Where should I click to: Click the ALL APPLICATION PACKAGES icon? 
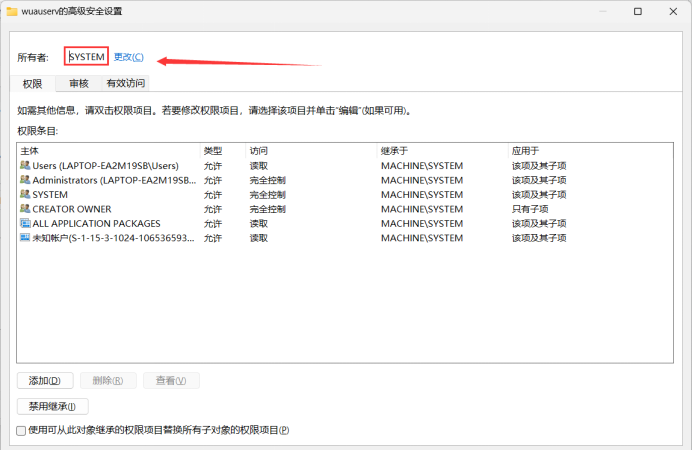point(25,223)
